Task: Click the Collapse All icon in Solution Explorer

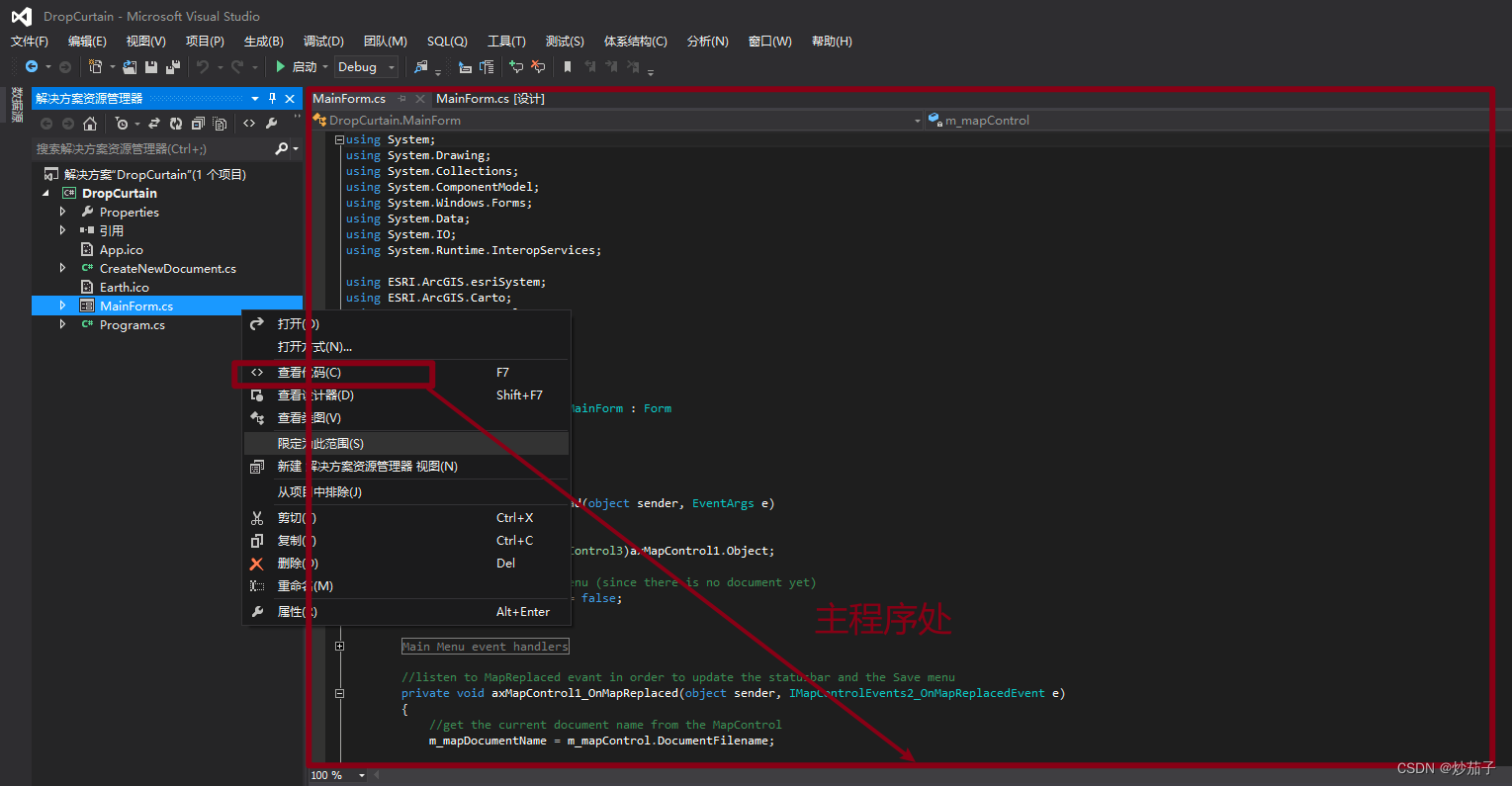Action: [x=198, y=124]
